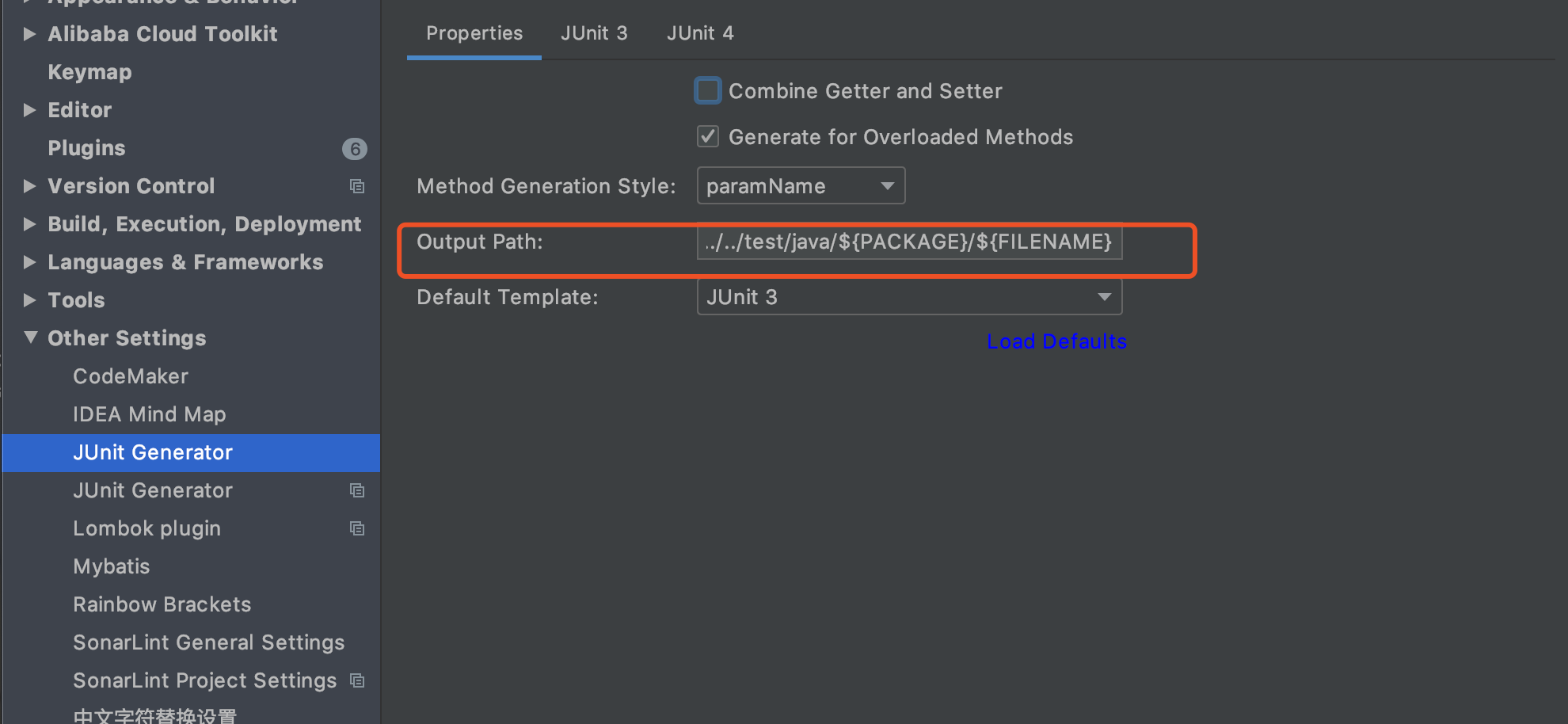The height and width of the screenshot is (724, 1568).
Task: Switch to the JUnit 4 tab
Action: point(700,33)
